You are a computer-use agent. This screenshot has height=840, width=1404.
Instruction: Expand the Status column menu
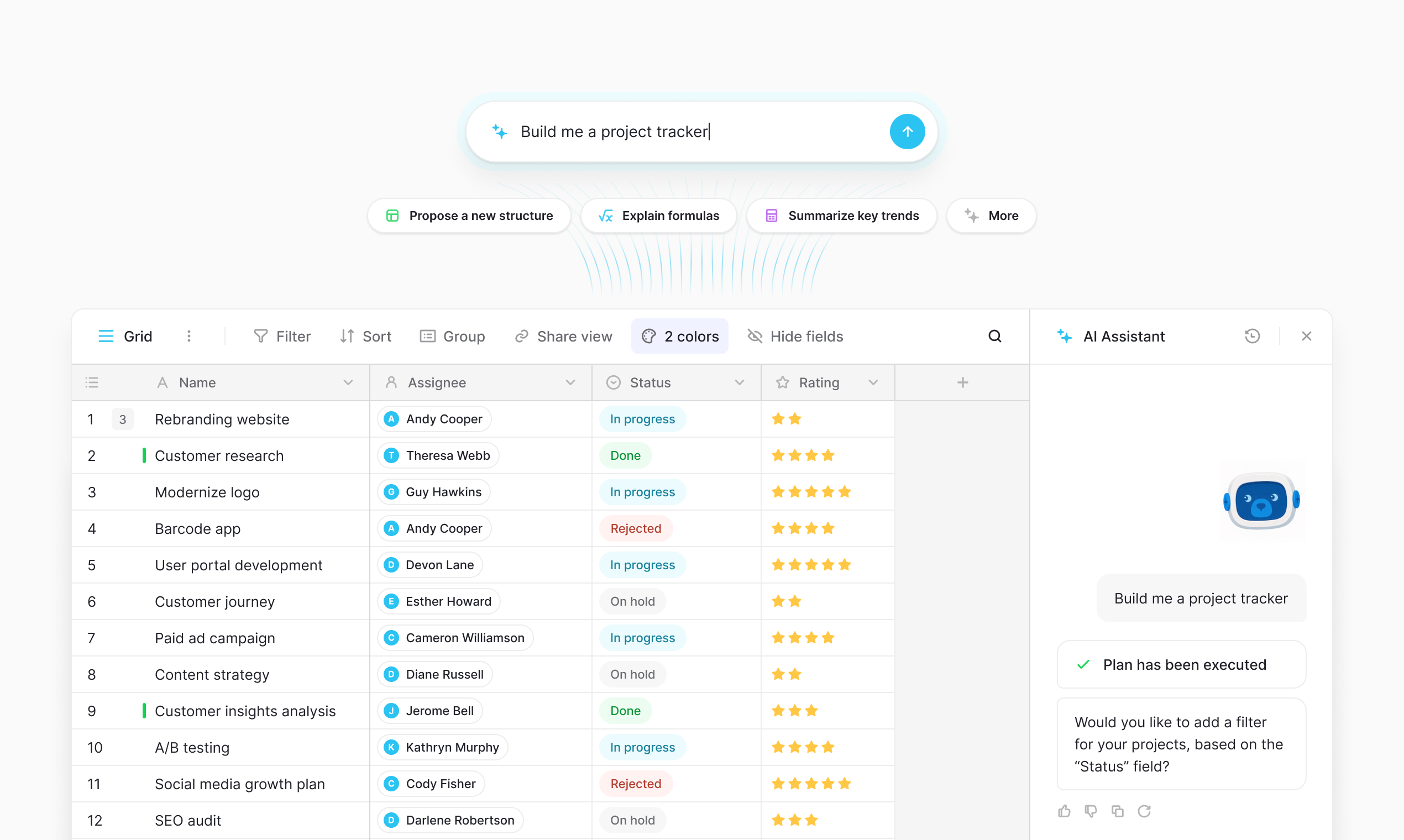(x=740, y=382)
